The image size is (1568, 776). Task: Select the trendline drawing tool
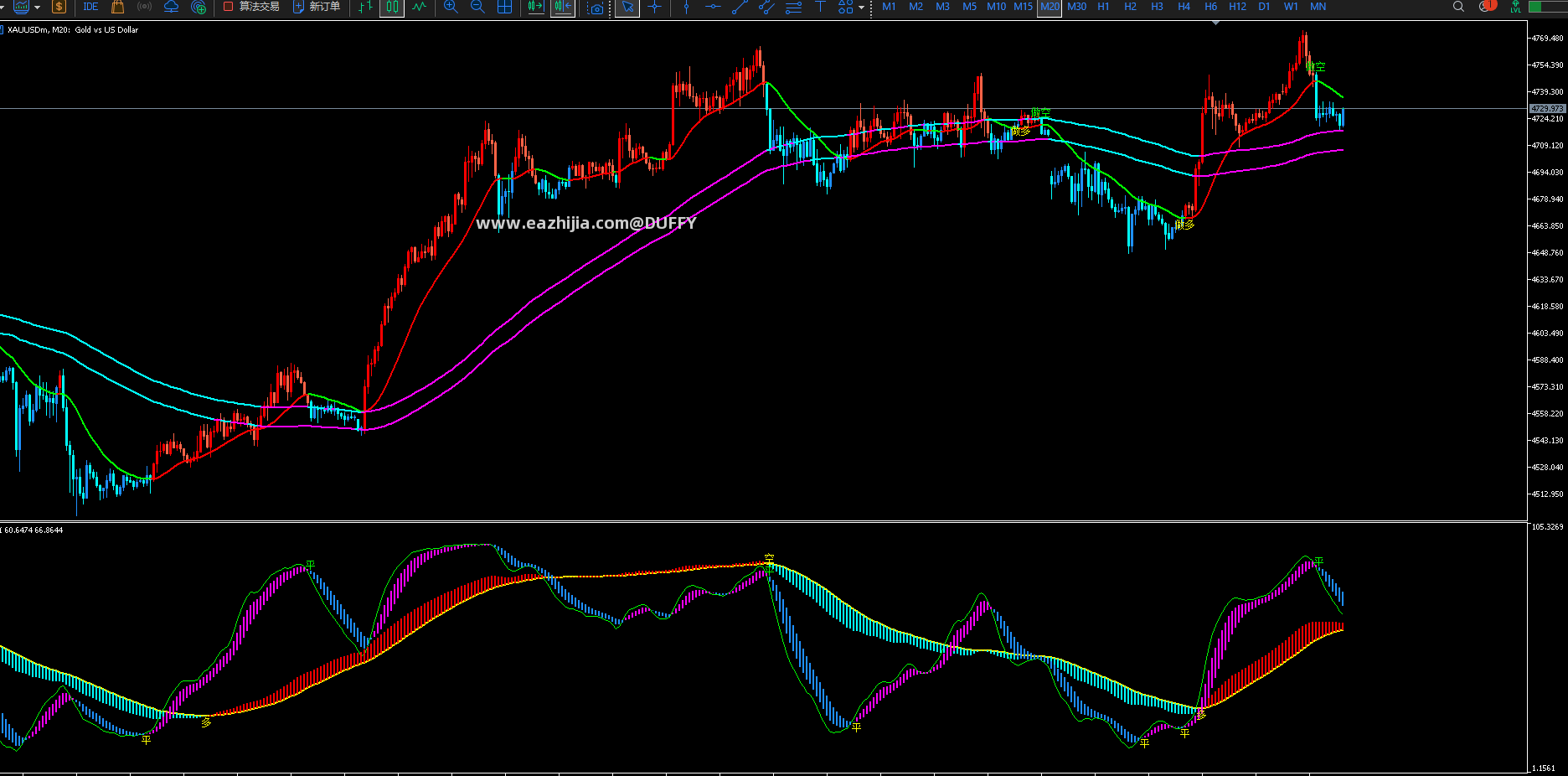pyautogui.click(x=740, y=8)
